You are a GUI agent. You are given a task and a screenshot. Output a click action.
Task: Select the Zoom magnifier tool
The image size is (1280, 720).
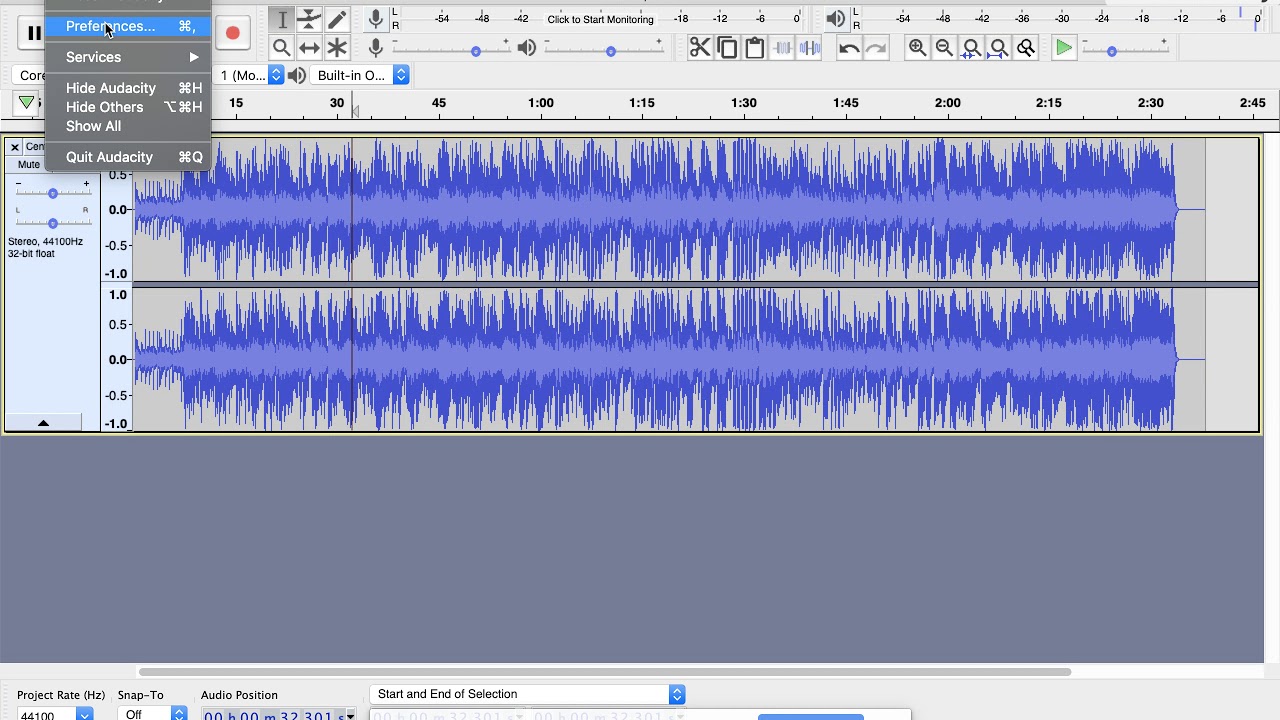(282, 47)
